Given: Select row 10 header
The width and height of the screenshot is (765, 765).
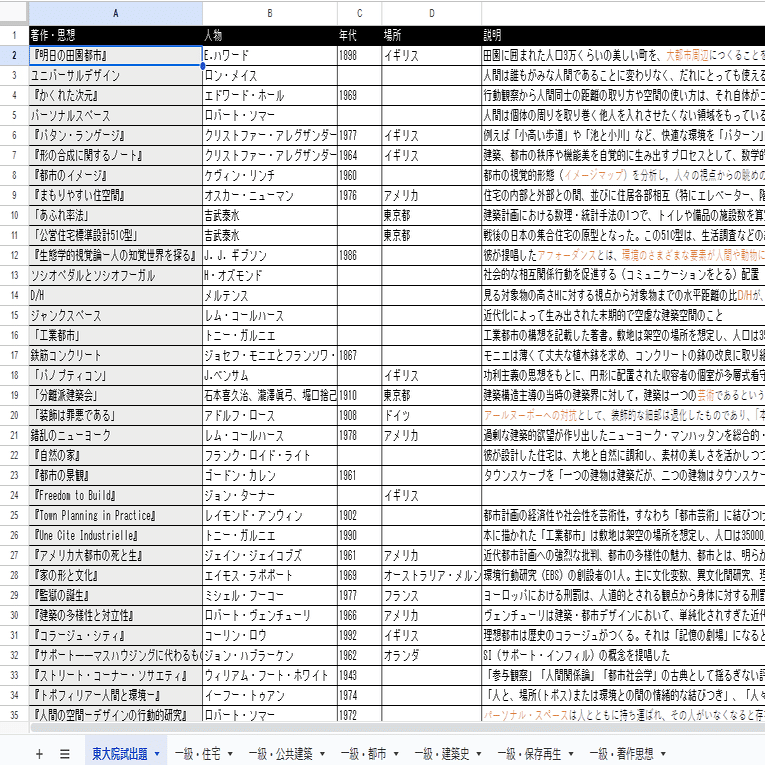Looking at the screenshot, I should pyautogui.click(x=14, y=216).
